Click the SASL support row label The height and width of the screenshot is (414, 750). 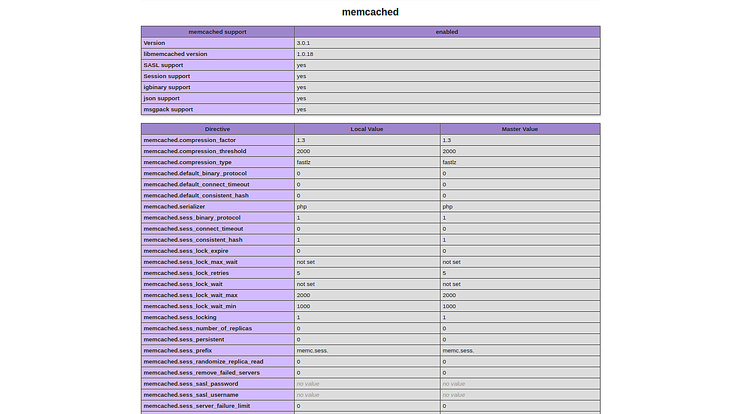tap(162, 65)
